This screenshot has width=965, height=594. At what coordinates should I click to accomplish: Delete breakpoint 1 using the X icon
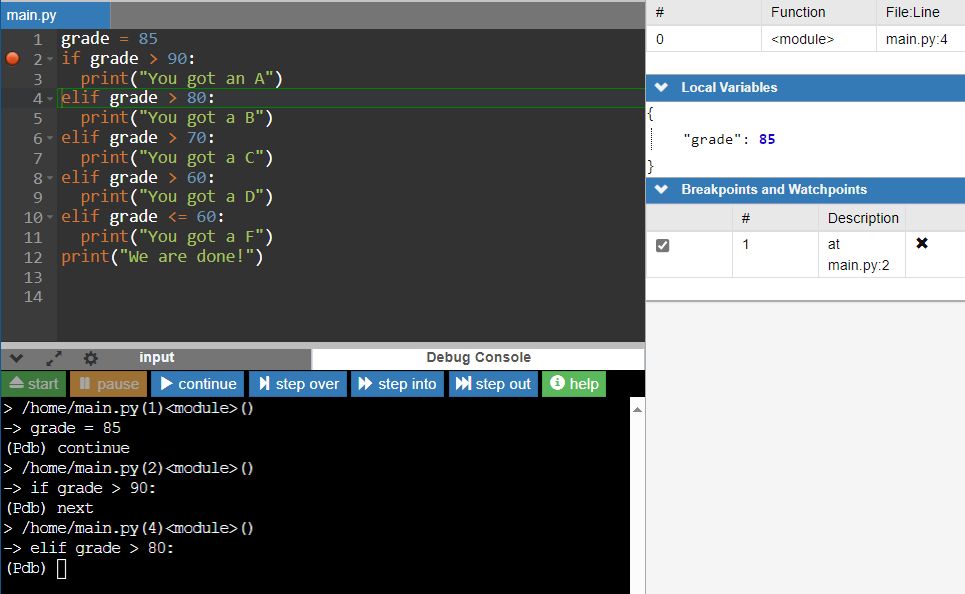[922, 243]
